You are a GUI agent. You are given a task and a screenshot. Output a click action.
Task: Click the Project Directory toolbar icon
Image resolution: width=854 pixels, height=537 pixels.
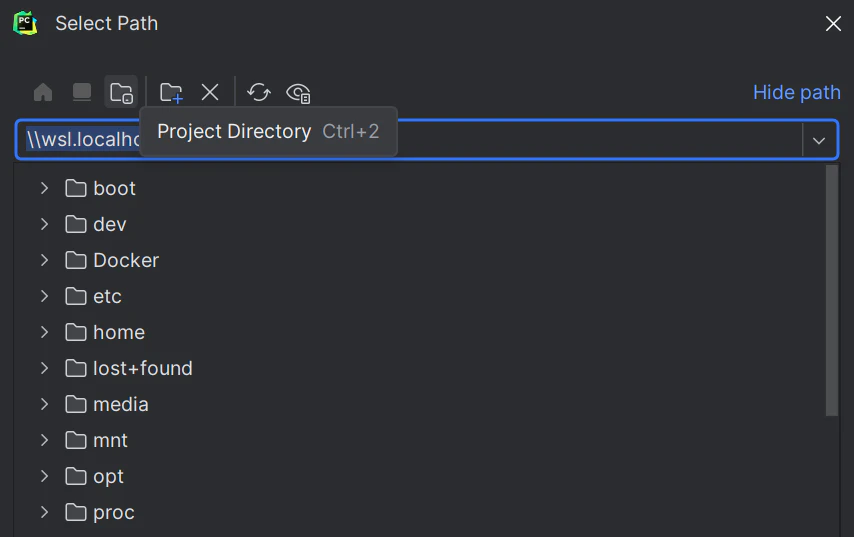[x=121, y=93]
